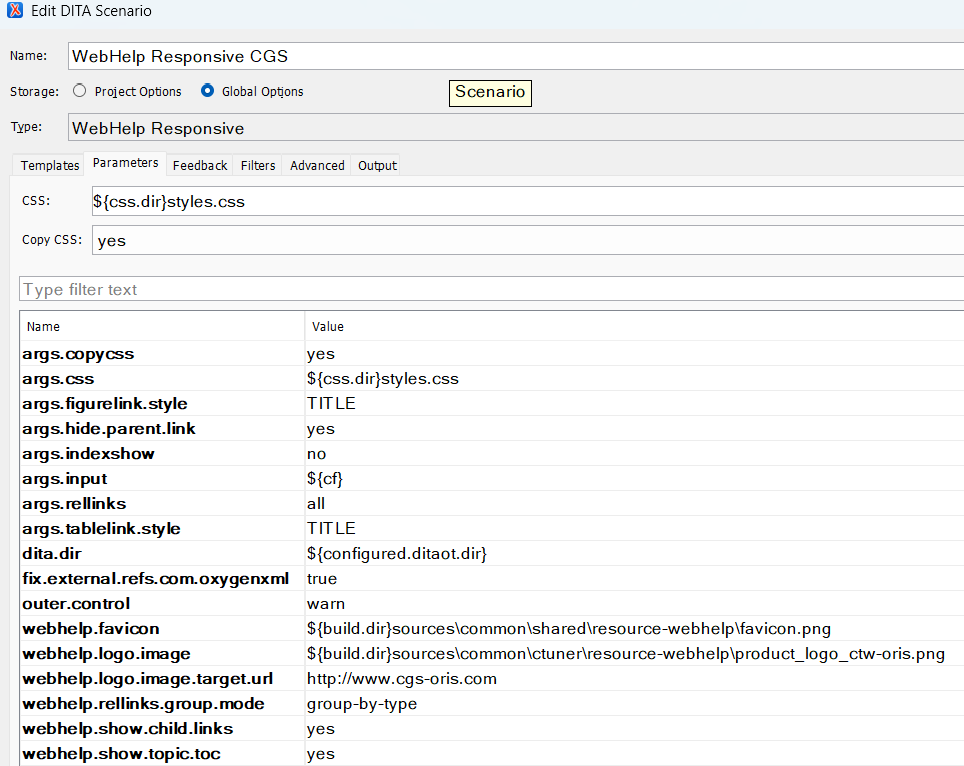Click the TITLE value of args.tablelink.style
Viewport: 964px width, 766px height.
331,529
